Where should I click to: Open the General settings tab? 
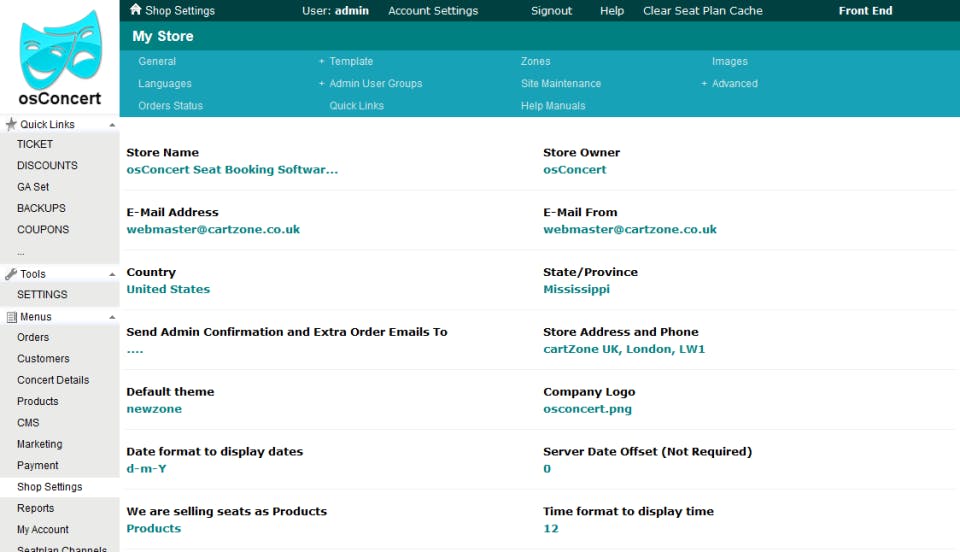tap(157, 61)
